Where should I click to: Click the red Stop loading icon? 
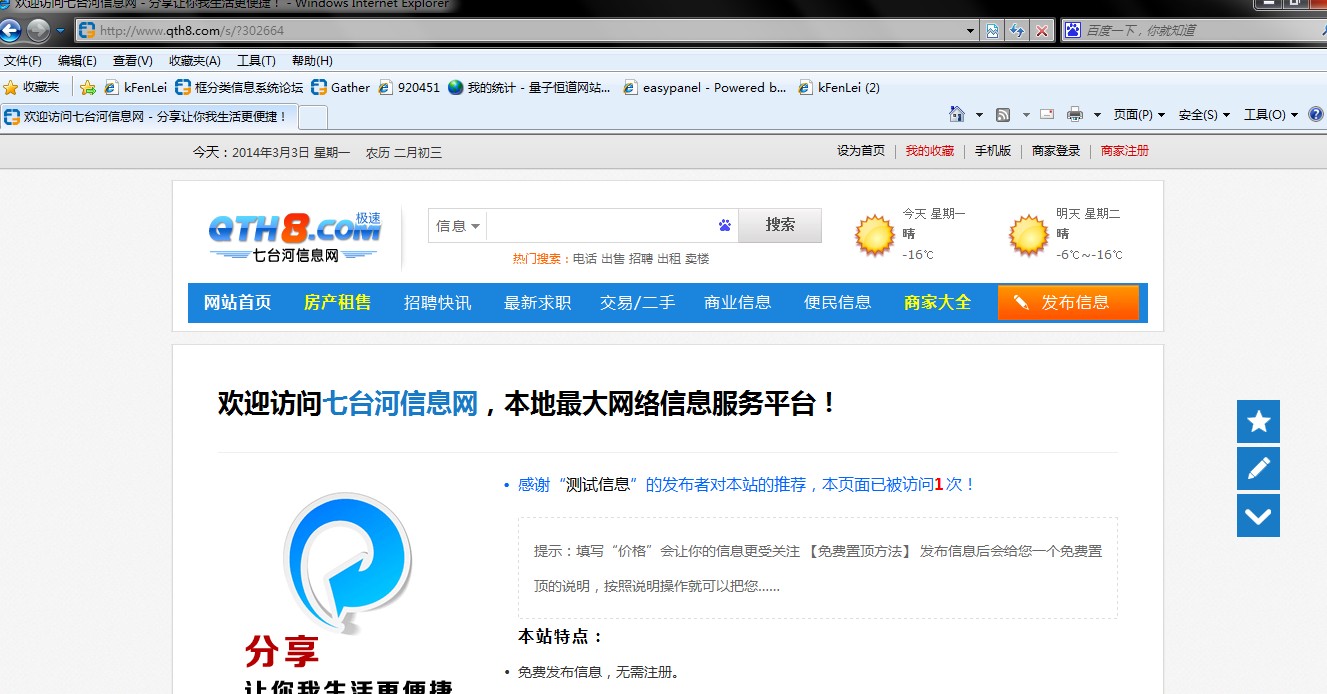point(1042,31)
